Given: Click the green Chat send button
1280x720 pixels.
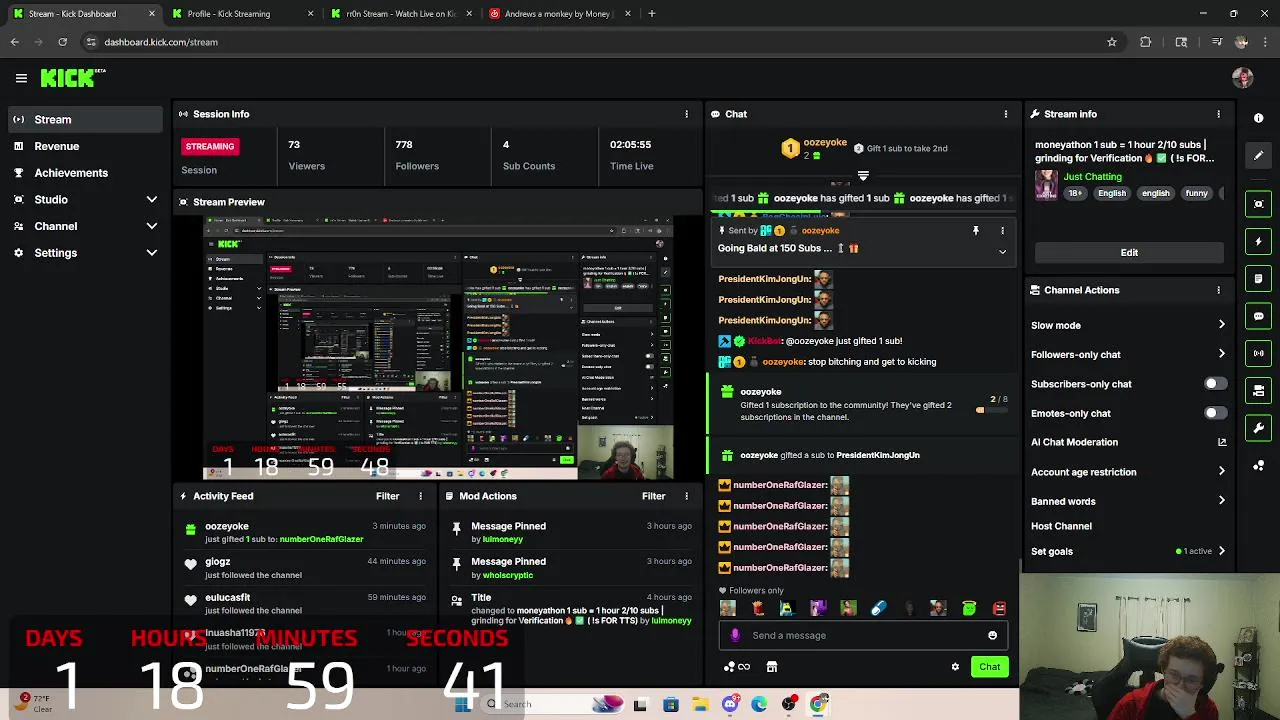Looking at the screenshot, I should coord(989,667).
